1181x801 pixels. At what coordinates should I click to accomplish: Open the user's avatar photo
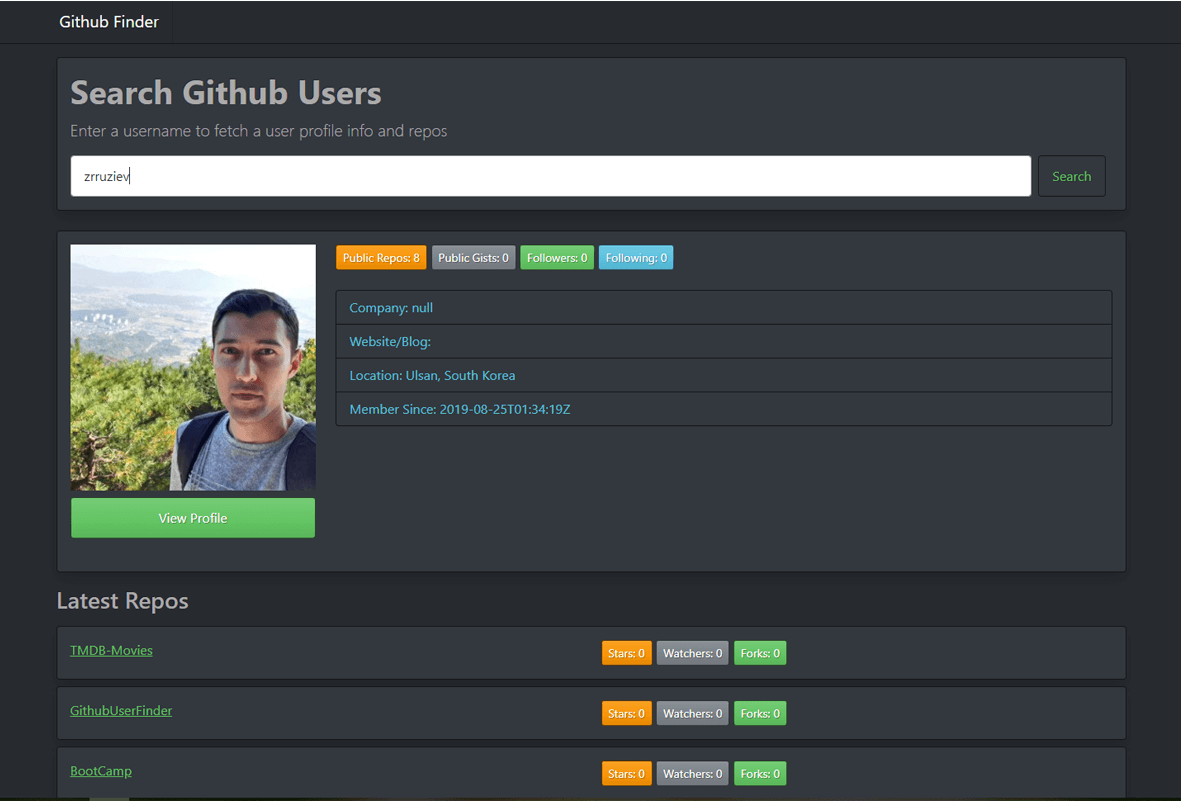click(193, 368)
